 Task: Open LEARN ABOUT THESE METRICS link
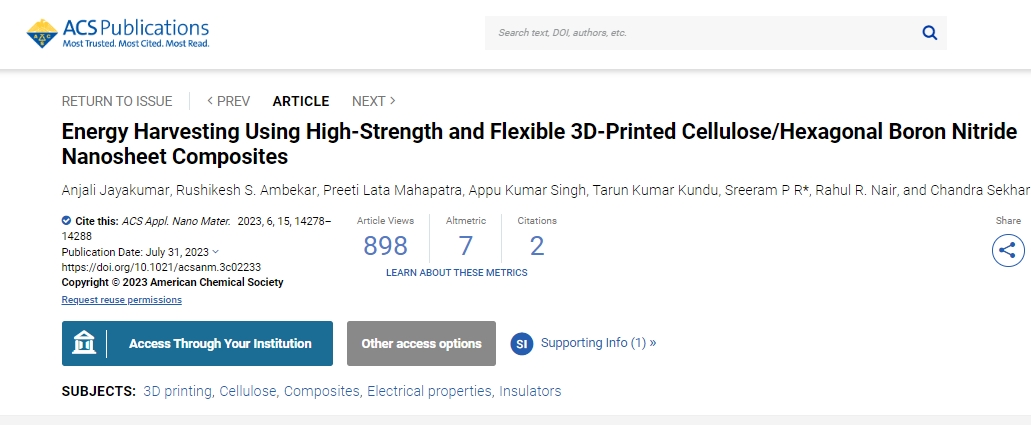[456, 272]
